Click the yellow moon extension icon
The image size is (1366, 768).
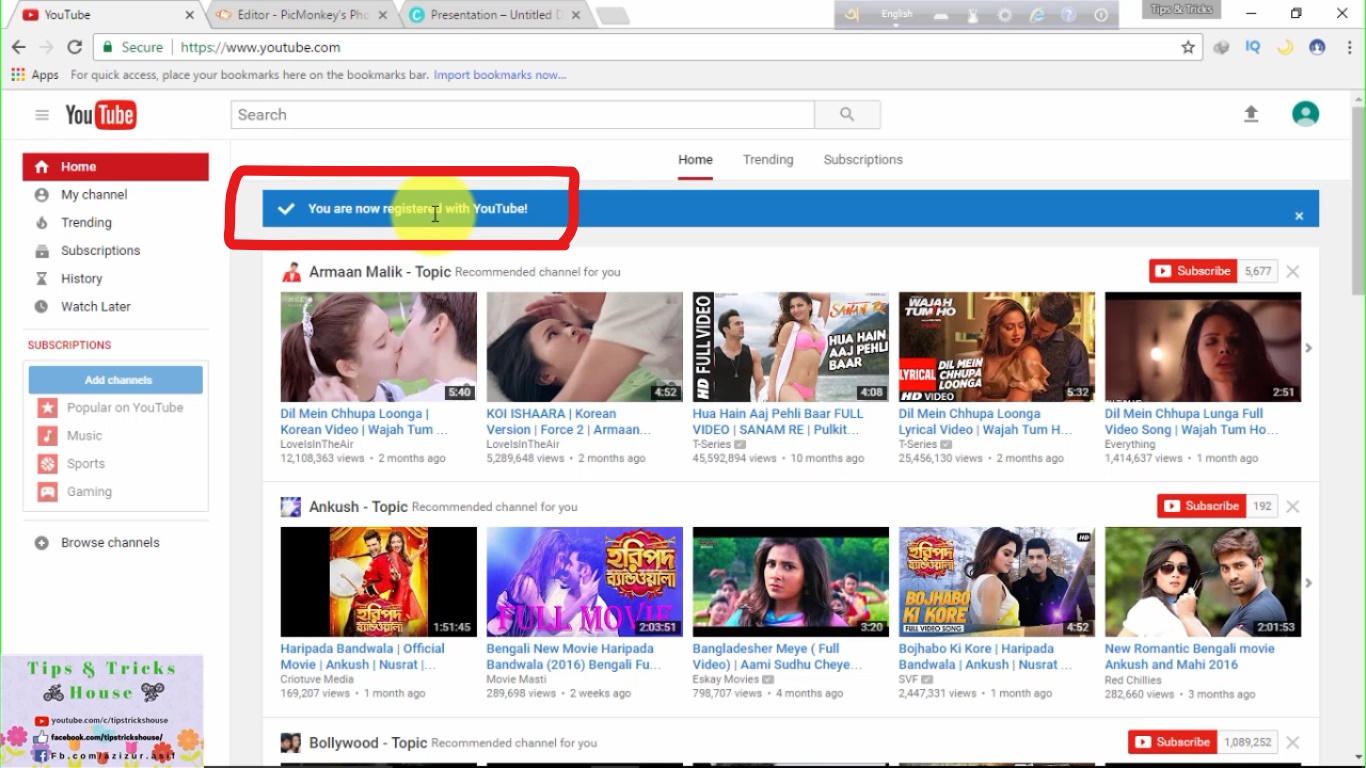point(1284,47)
